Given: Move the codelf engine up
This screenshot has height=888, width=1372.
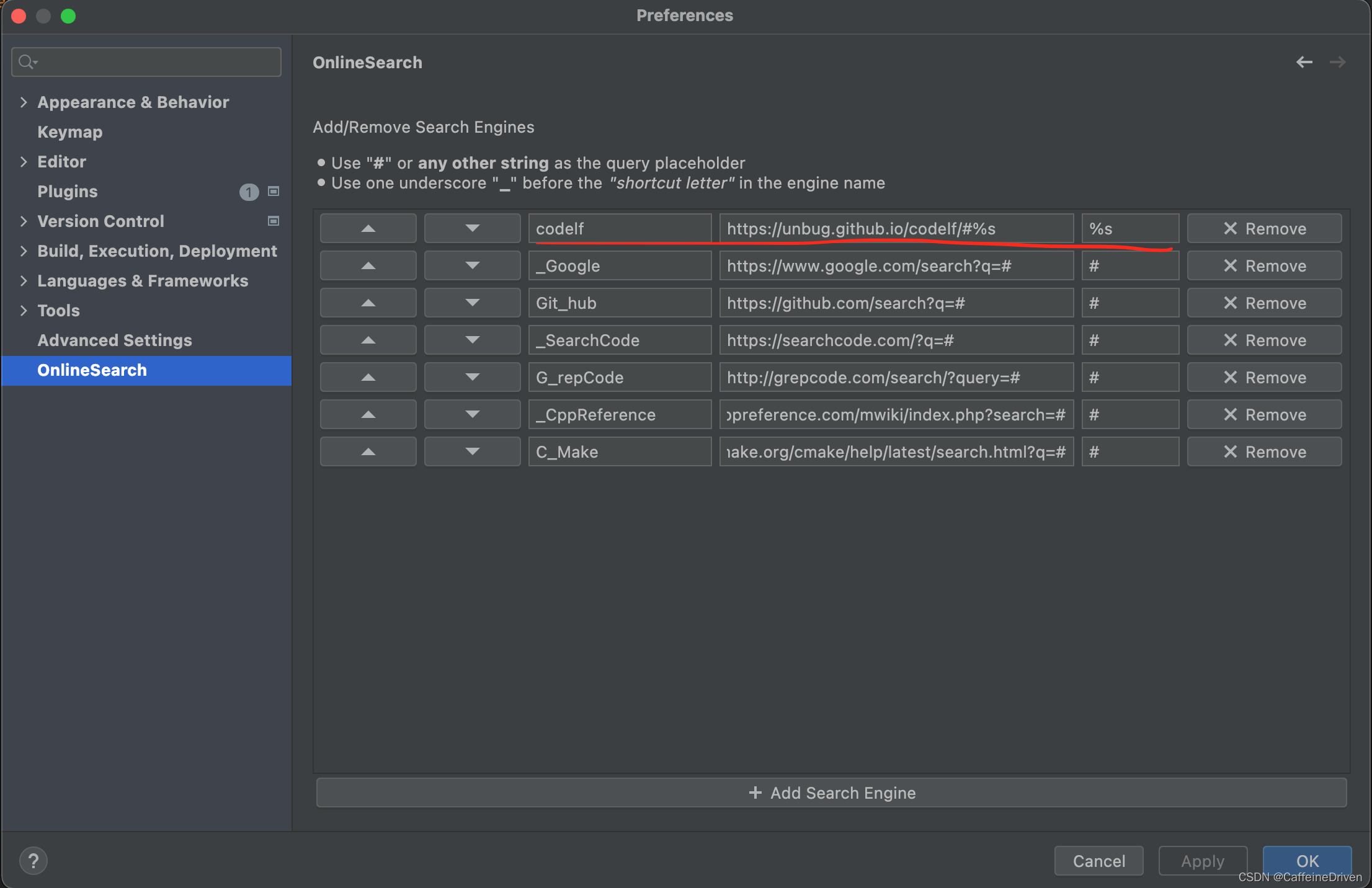Looking at the screenshot, I should pyautogui.click(x=368, y=228).
